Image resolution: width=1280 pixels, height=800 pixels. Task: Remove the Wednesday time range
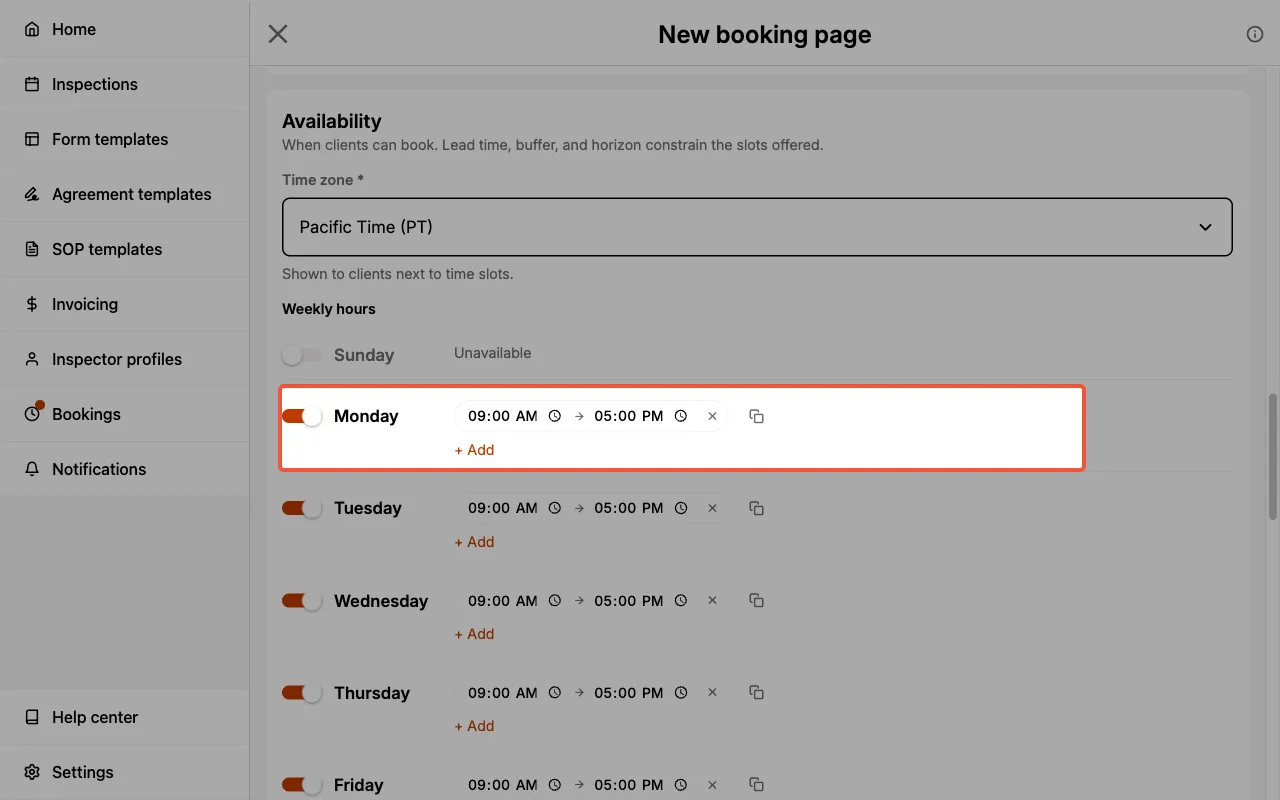[712, 601]
